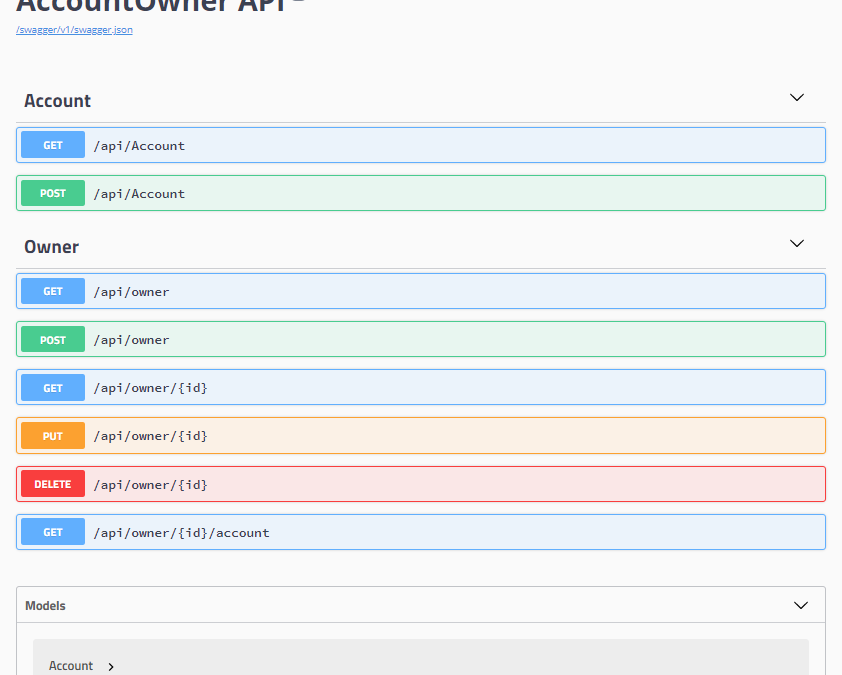This screenshot has height=675, width=842.
Task: Click the Models section title
Action: coord(46,606)
